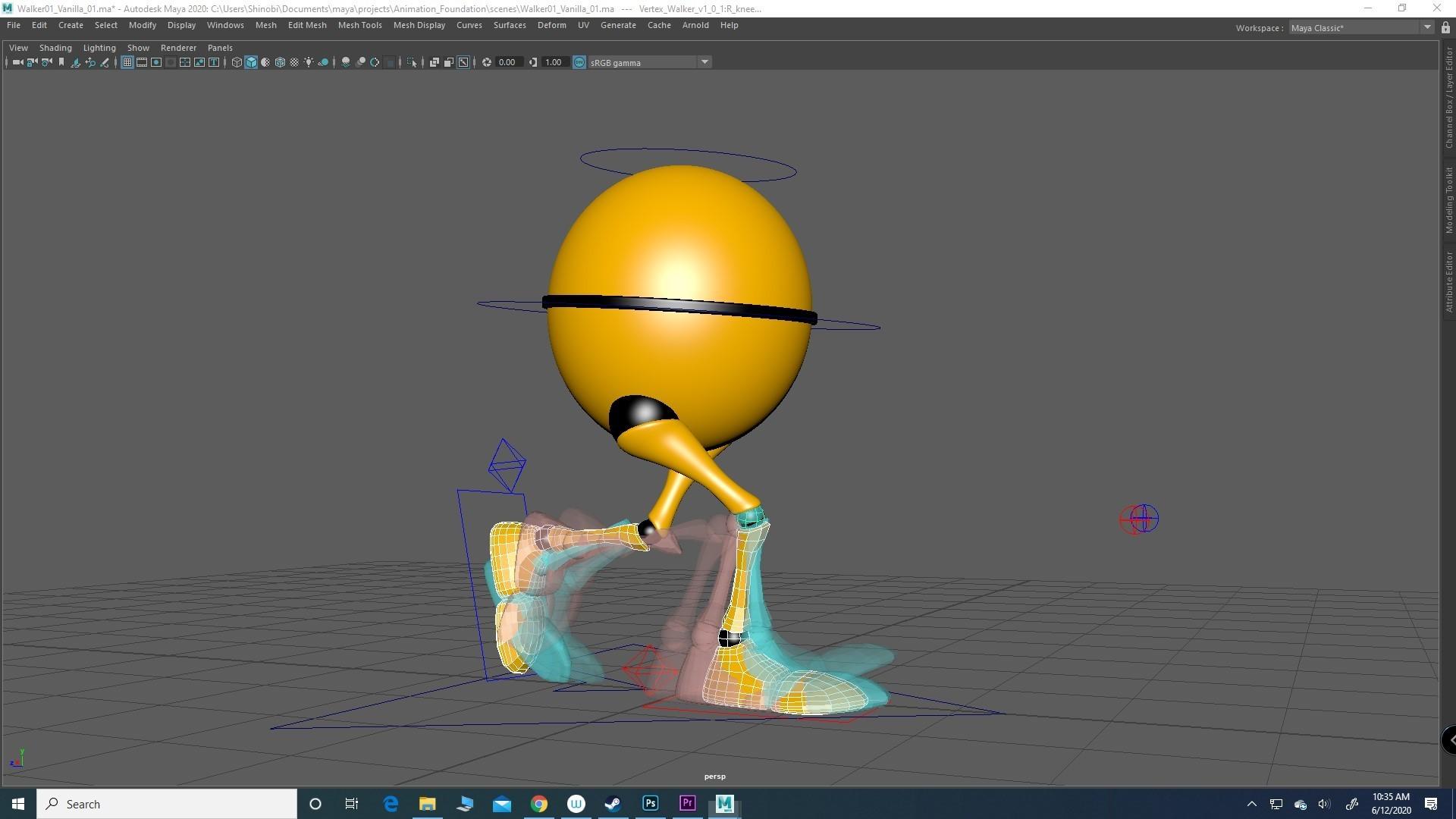Click the Textured display checker icon

coord(294,62)
